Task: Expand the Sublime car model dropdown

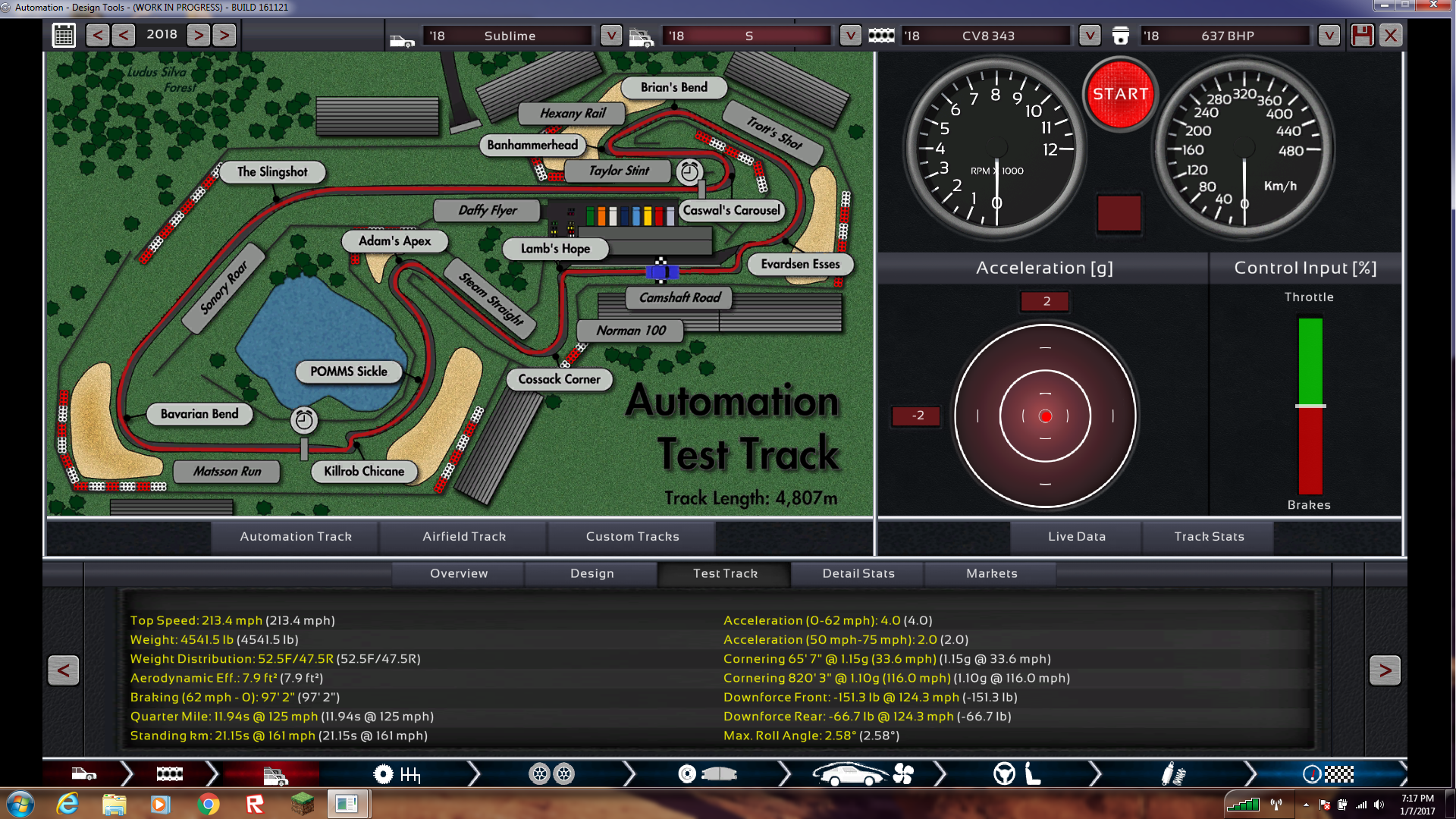Action: click(x=610, y=36)
